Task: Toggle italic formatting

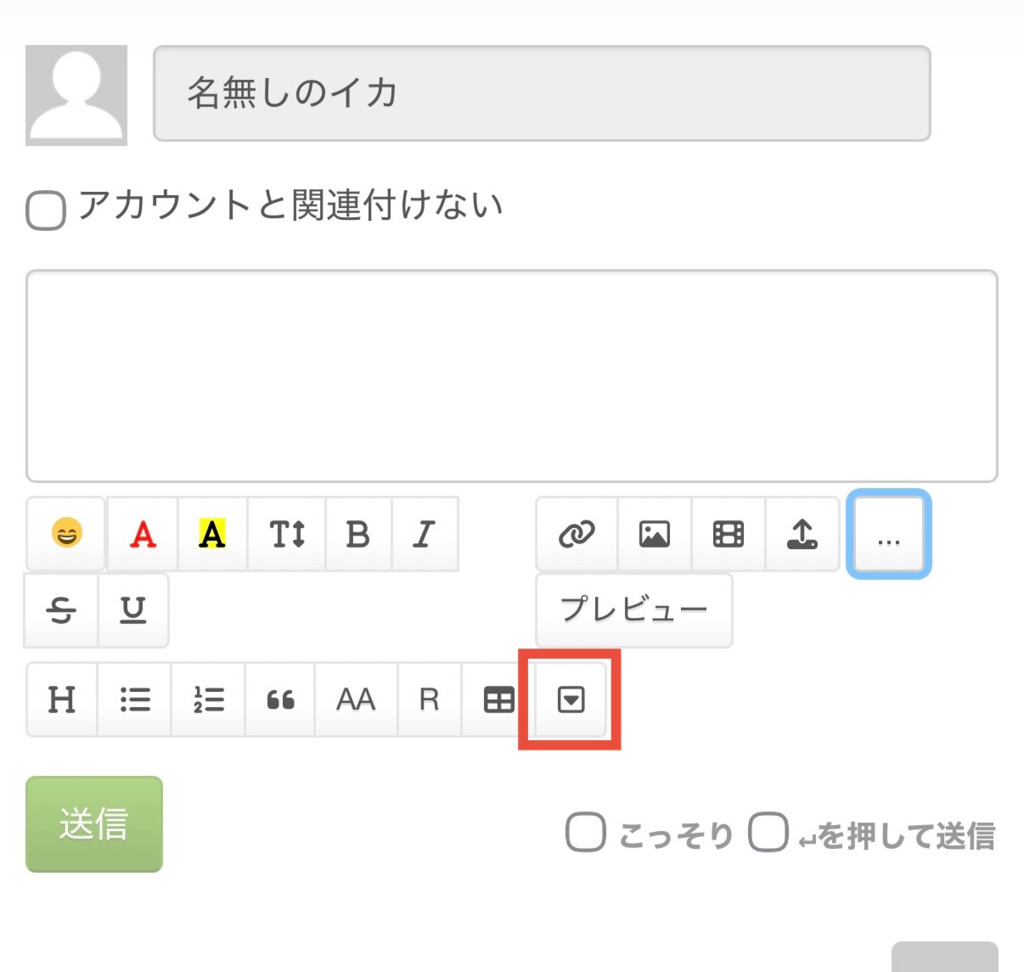Action: point(424,534)
